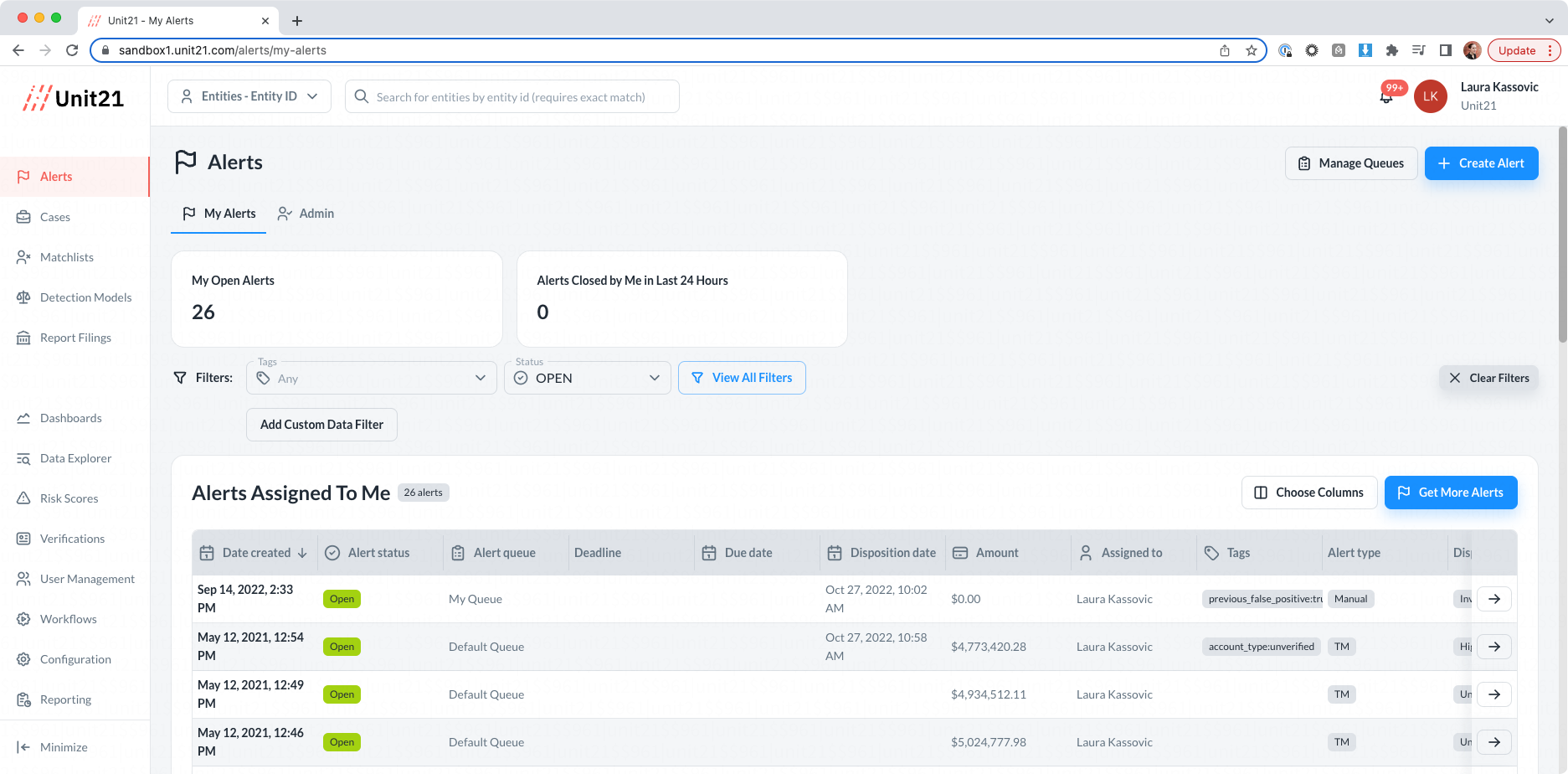
Task: Click the account_type:unverified tag chip
Action: coord(1262,647)
